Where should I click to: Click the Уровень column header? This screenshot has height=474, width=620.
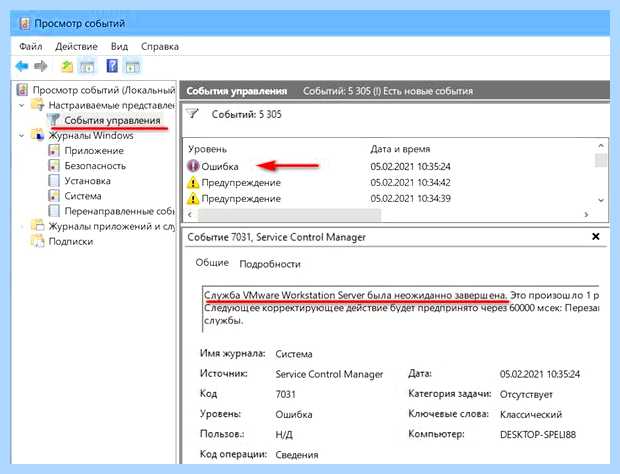point(207,149)
